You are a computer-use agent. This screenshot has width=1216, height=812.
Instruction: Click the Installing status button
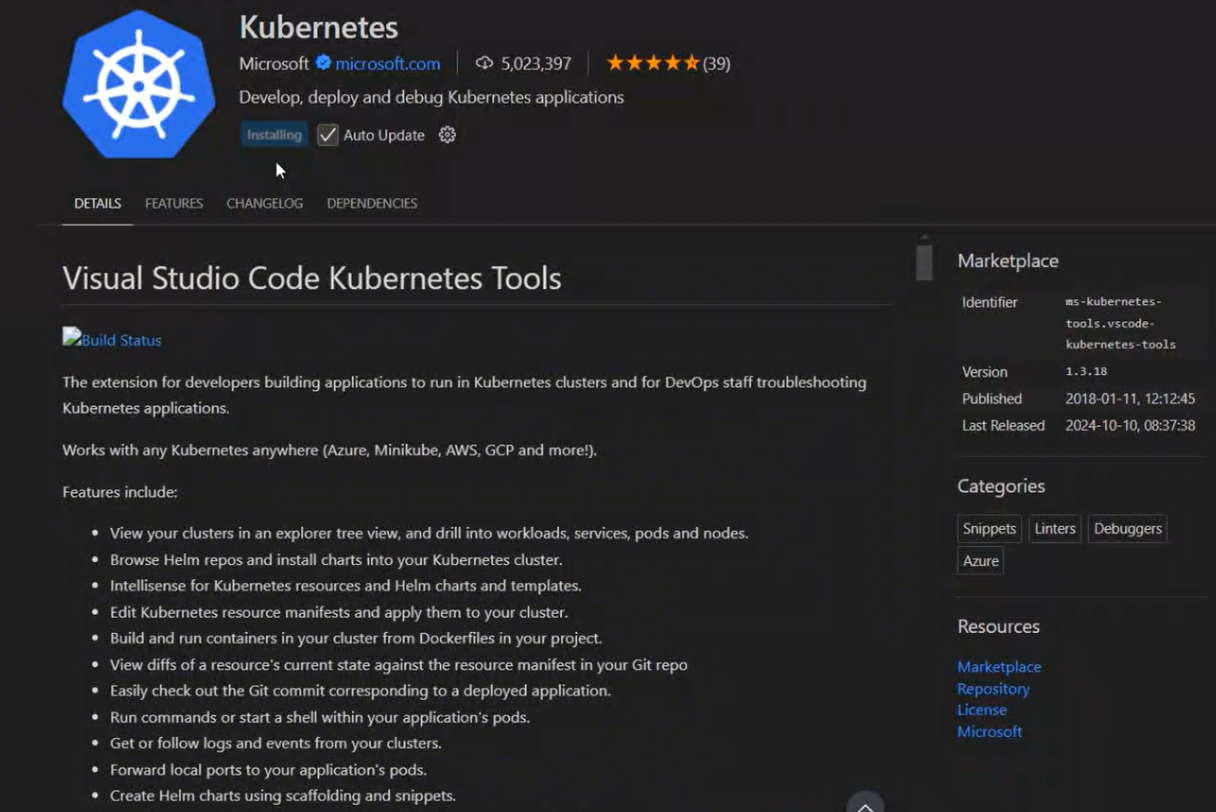pos(274,135)
